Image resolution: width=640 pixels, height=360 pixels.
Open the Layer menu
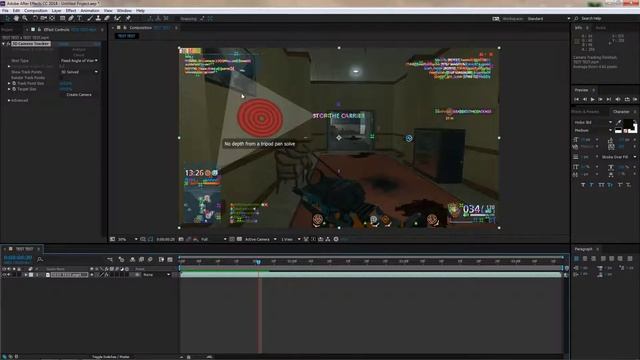56,11
